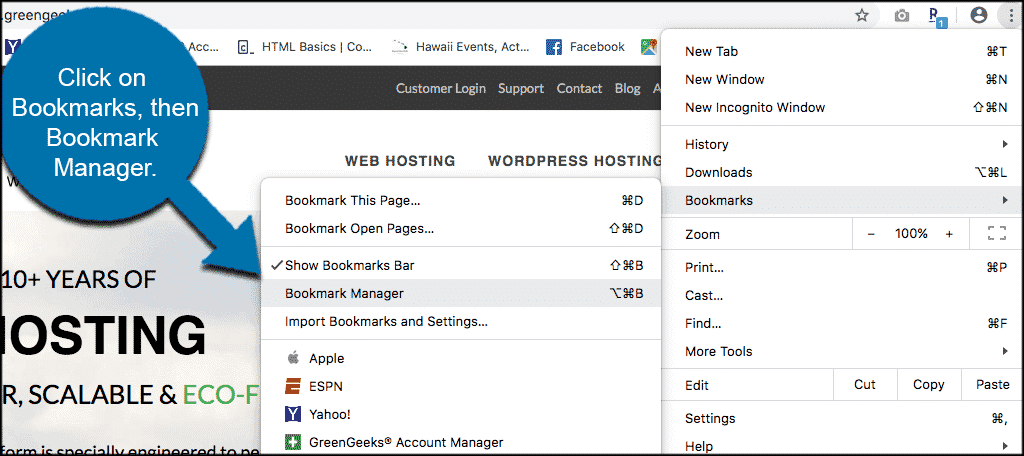
Task: Select Bookmark Manager from the submenu
Action: coord(344,294)
